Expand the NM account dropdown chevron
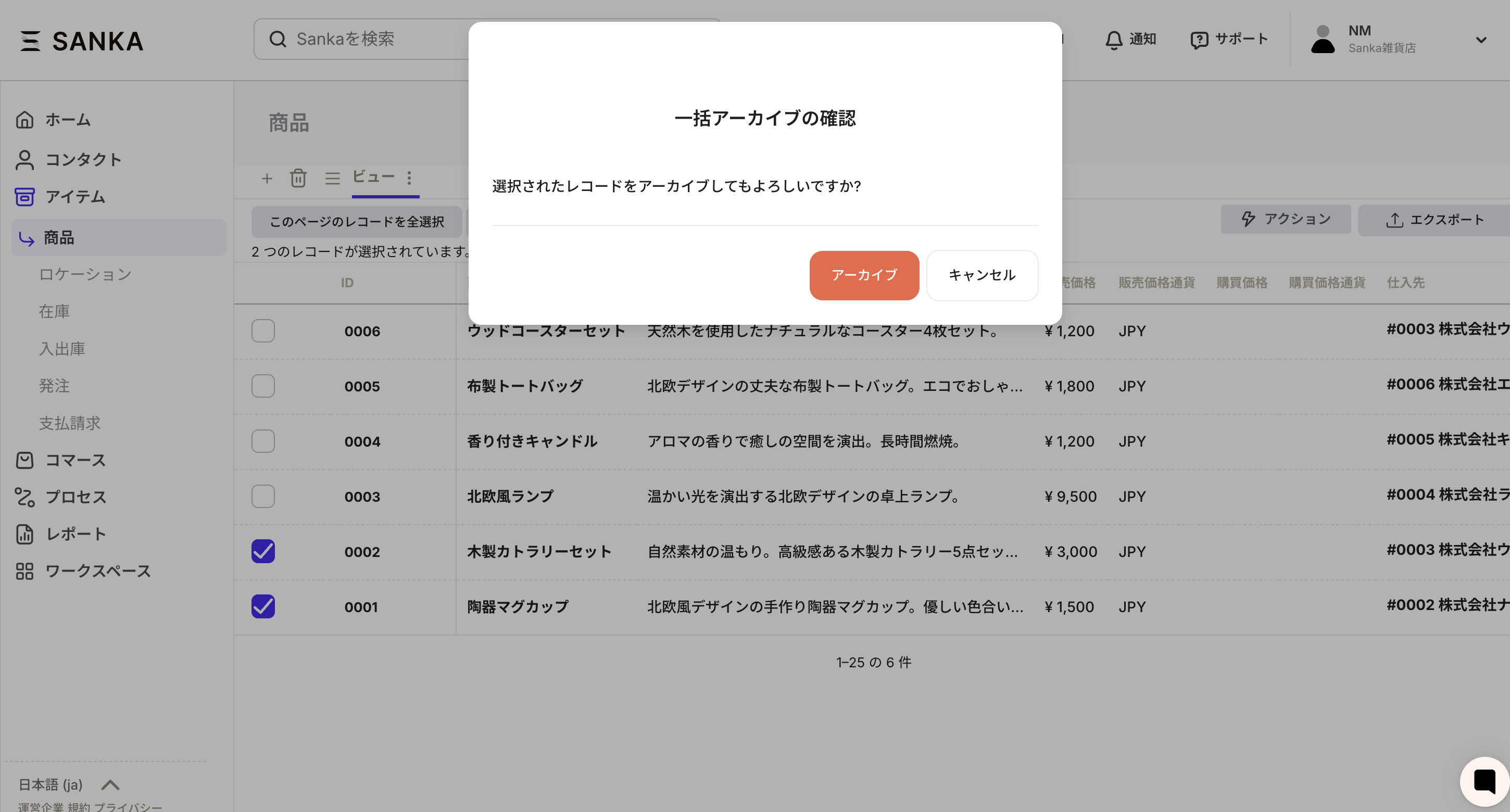Image resolution: width=1510 pixels, height=812 pixels. pyautogui.click(x=1481, y=40)
